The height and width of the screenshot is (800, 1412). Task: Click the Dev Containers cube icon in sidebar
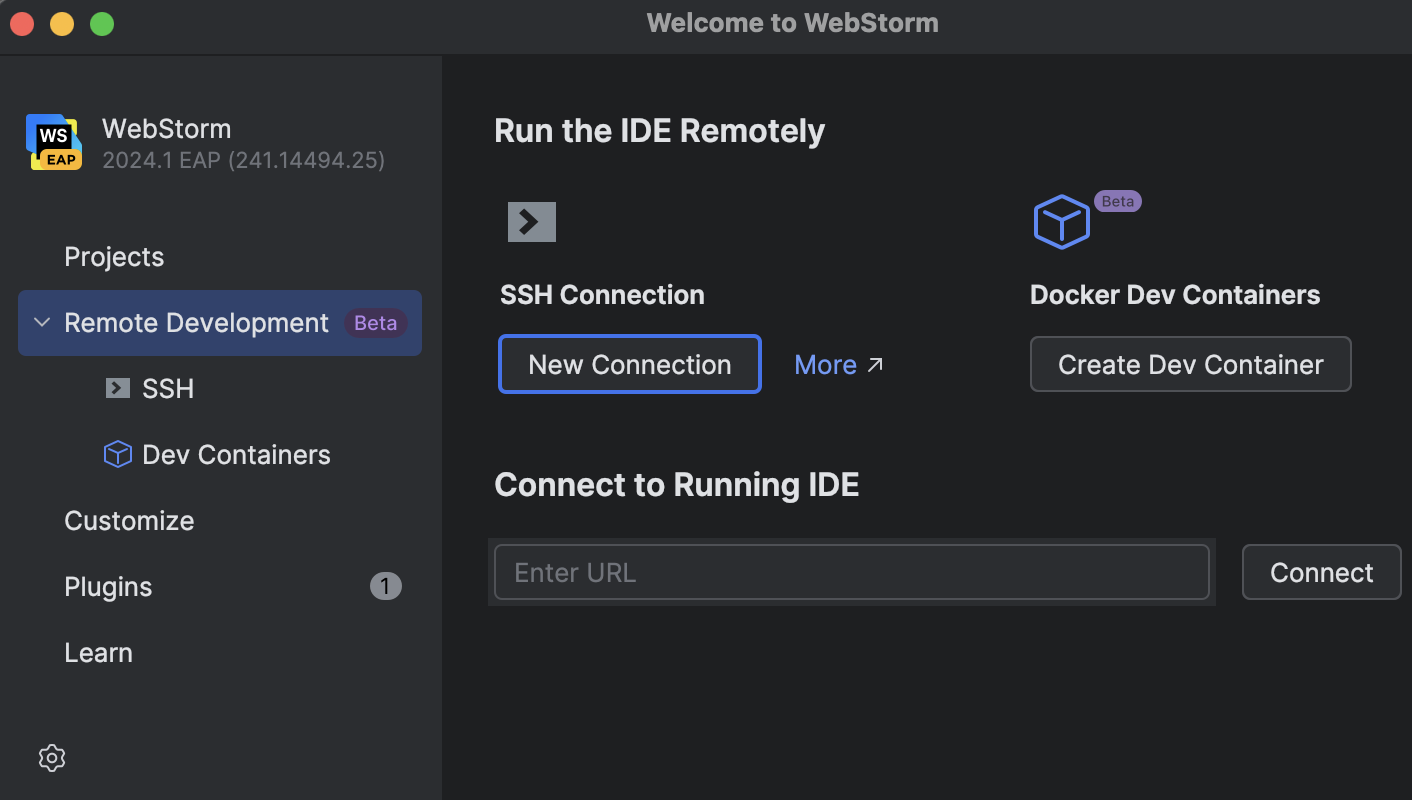118,454
